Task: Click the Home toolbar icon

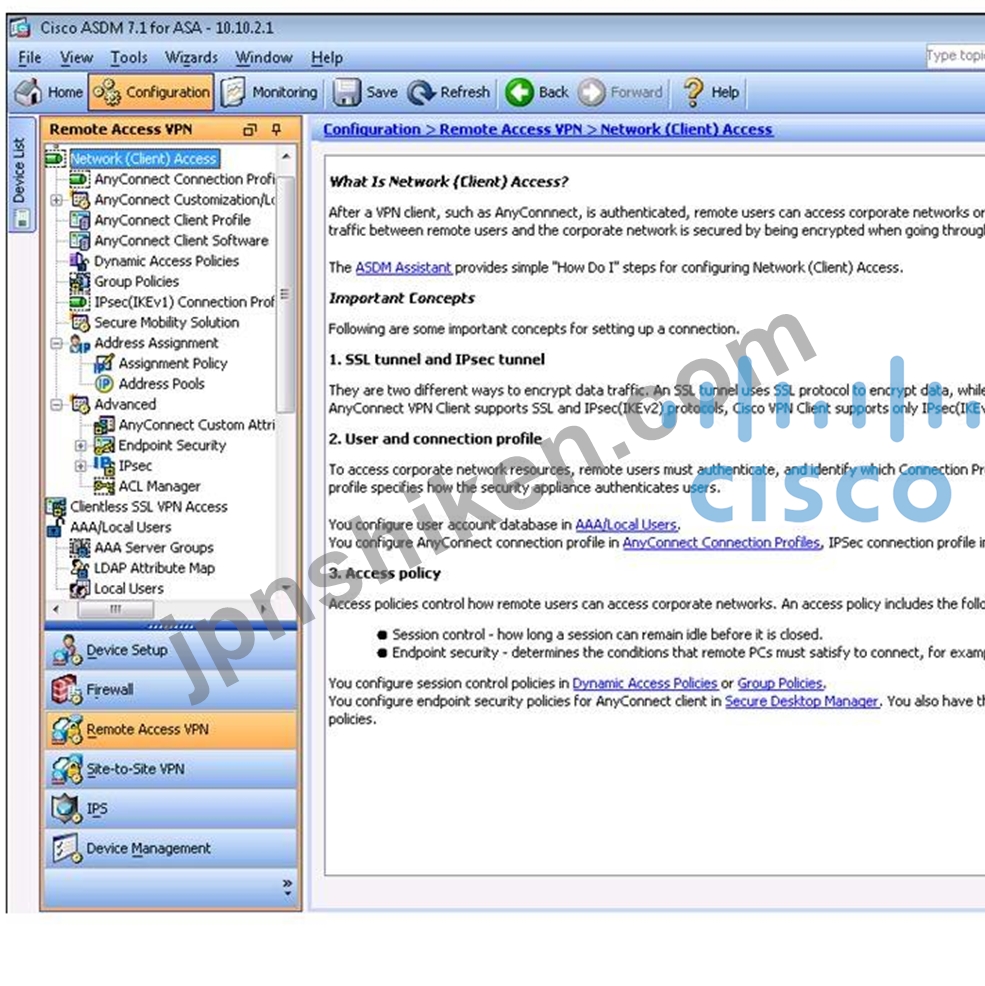Action: (x=28, y=92)
